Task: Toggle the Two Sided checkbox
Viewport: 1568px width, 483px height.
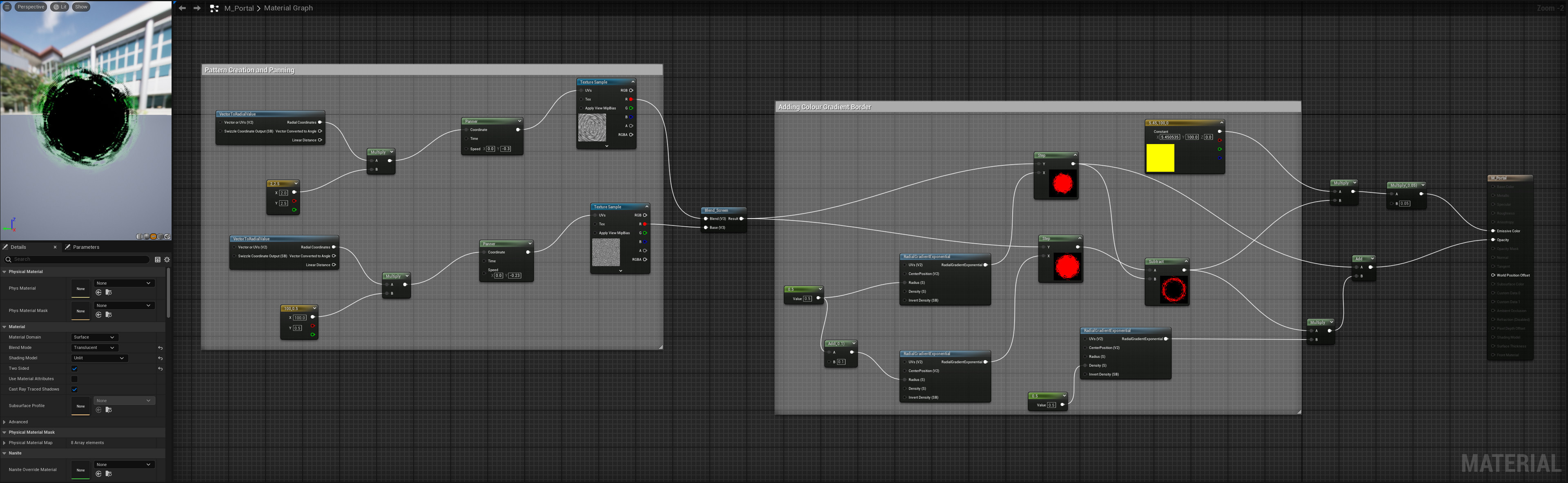Action: (74, 369)
